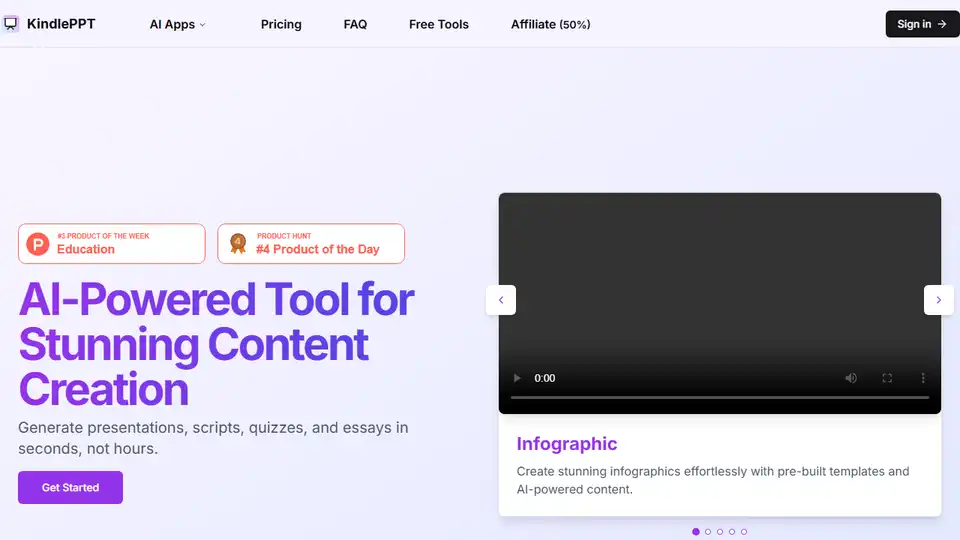
Task: Click the KindlePPT presentation logo icon
Action: [x=10, y=24]
